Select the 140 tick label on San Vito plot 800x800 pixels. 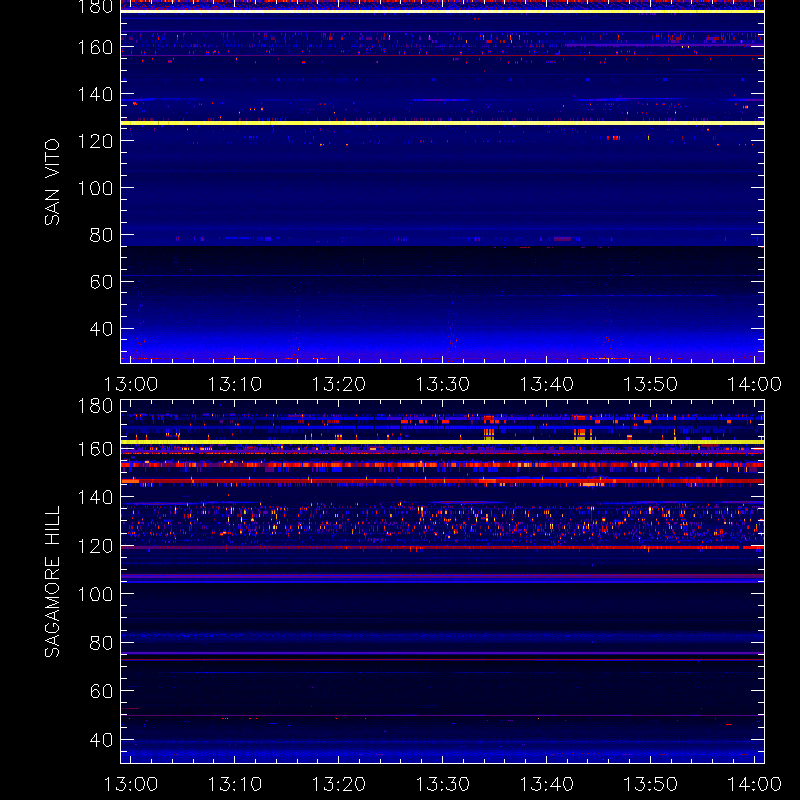click(95, 94)
